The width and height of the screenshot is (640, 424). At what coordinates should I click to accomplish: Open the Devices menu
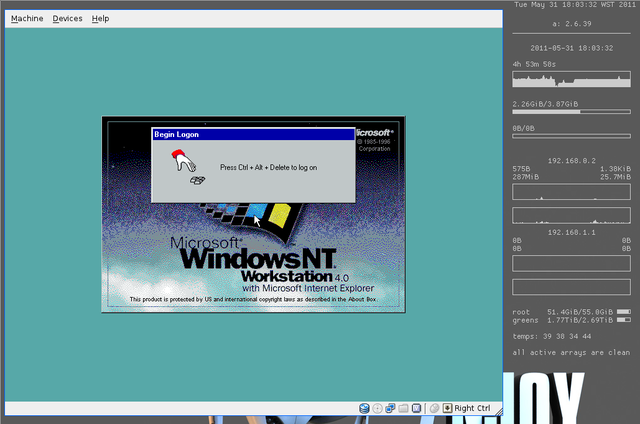(x=67, y=19)
